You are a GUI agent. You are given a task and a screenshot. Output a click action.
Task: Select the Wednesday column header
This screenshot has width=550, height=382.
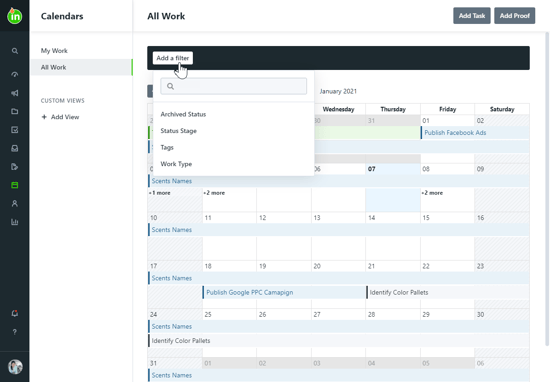(338, 109)
